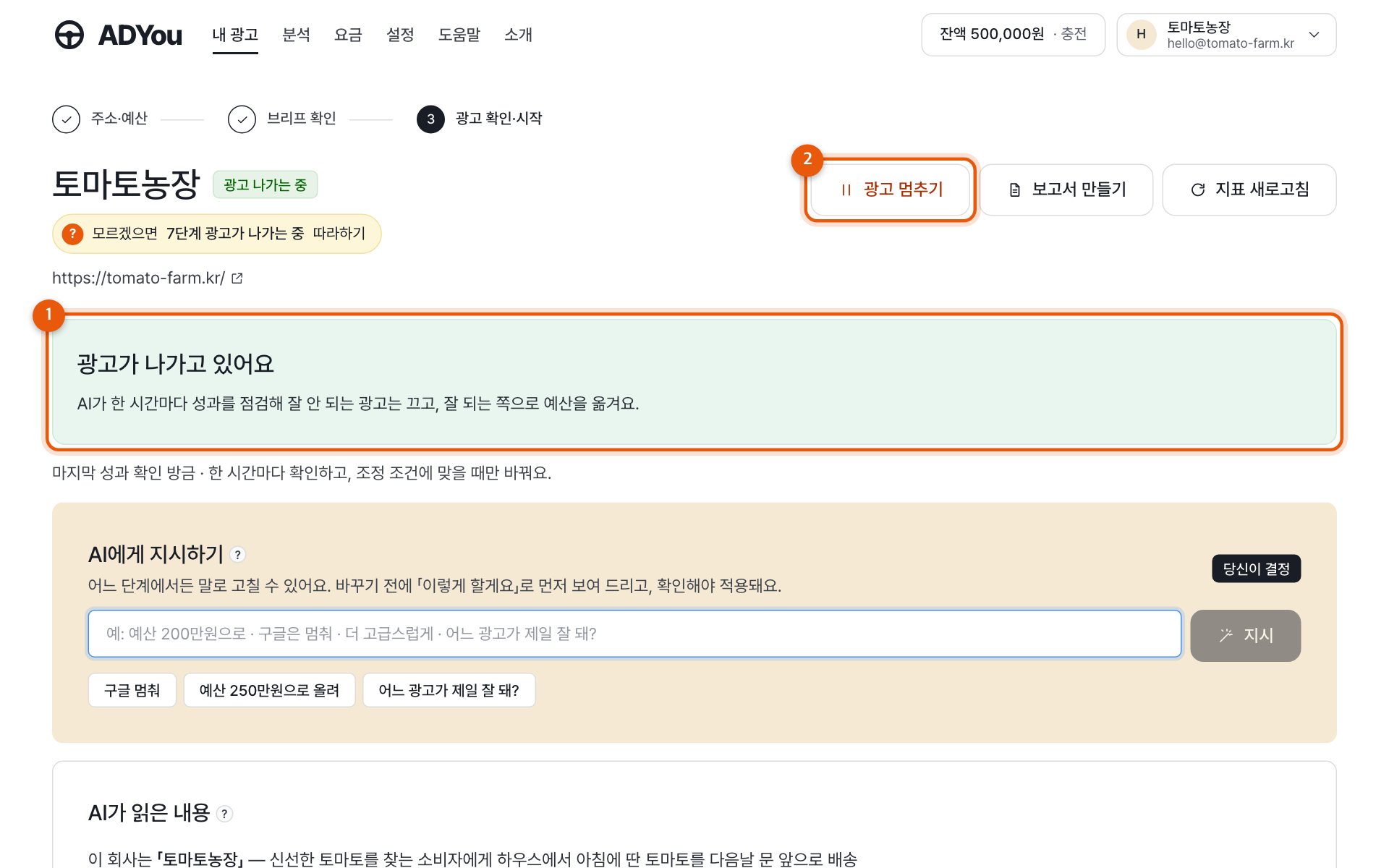This screenshot has height=868, width=1389.
Task: Click the 지시 button with wand icon
Action: coord(1245,635)
